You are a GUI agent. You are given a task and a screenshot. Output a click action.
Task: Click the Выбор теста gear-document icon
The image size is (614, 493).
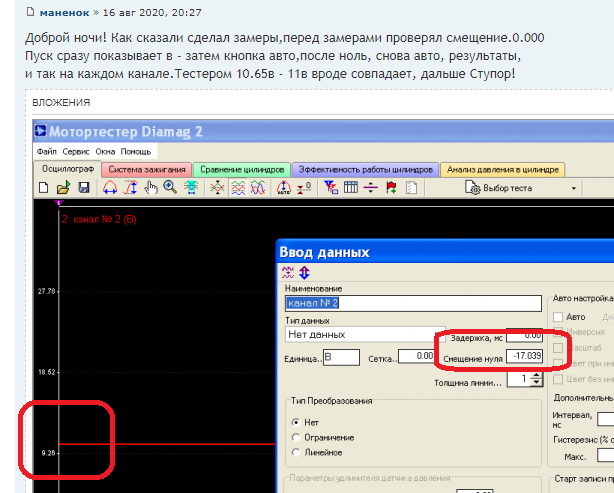[x=473, y=188]
